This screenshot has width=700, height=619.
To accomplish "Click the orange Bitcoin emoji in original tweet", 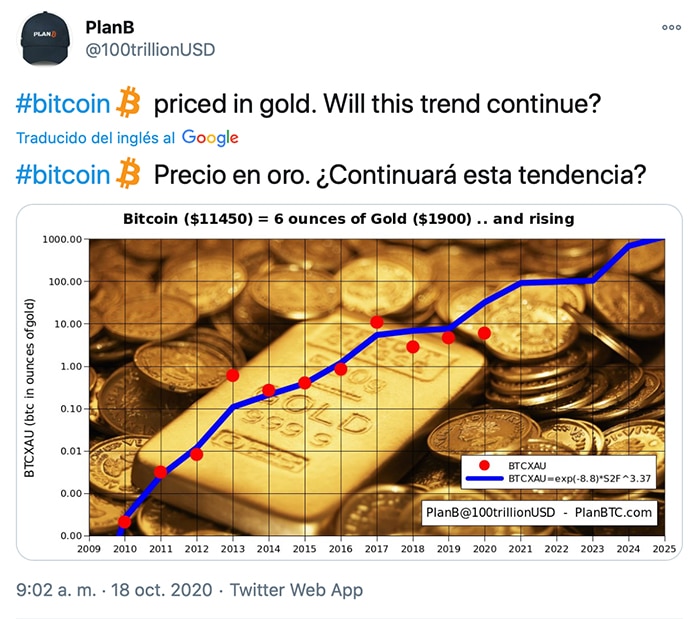I will click(128, 102).
